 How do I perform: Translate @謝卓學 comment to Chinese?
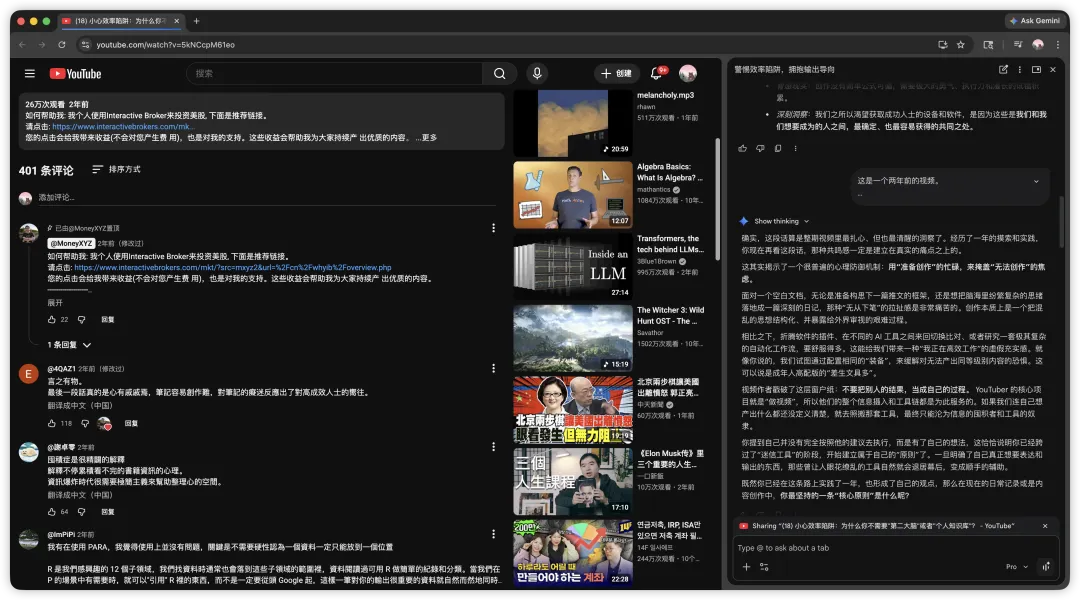80,495
